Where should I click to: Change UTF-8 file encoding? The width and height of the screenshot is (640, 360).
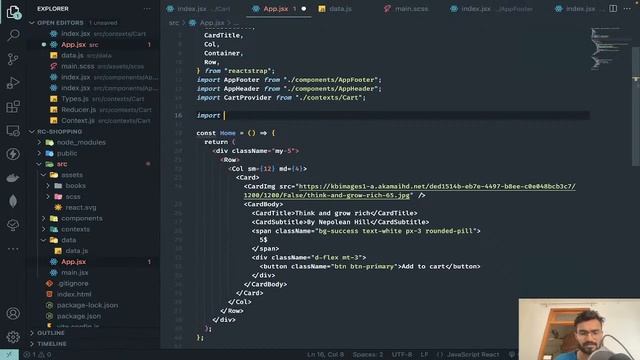(x=402, y=355)
